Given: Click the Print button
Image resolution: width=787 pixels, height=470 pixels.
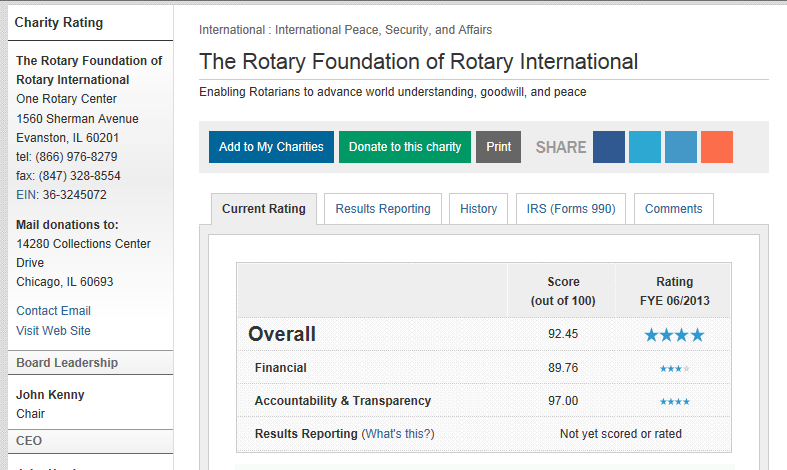Looking at the screenshot, I should (x=498, y=147).
